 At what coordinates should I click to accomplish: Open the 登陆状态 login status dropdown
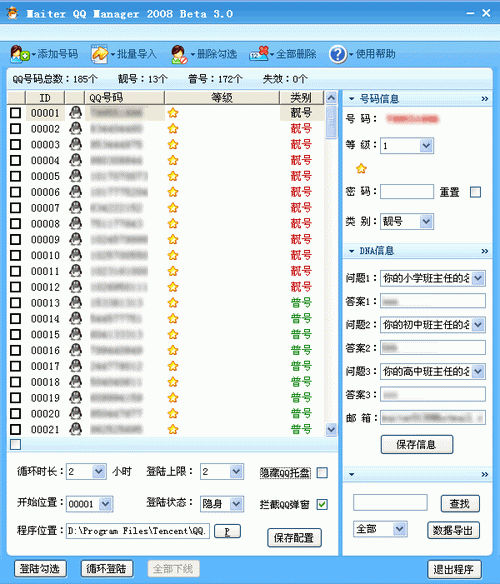236,504
